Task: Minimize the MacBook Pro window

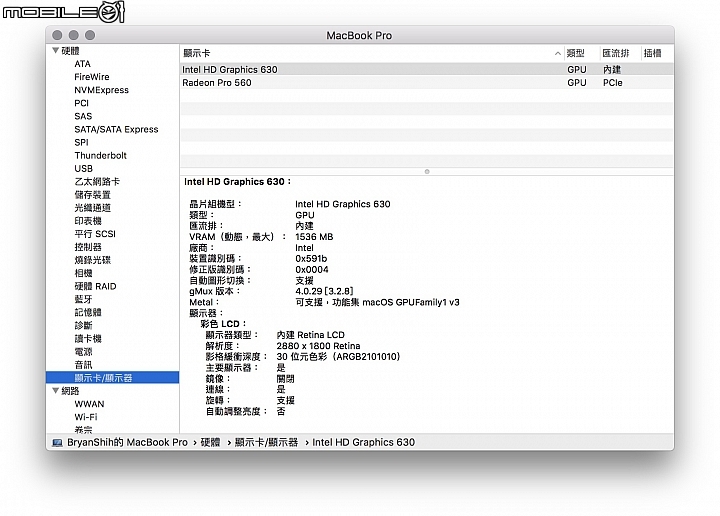Action: (73, 35)
